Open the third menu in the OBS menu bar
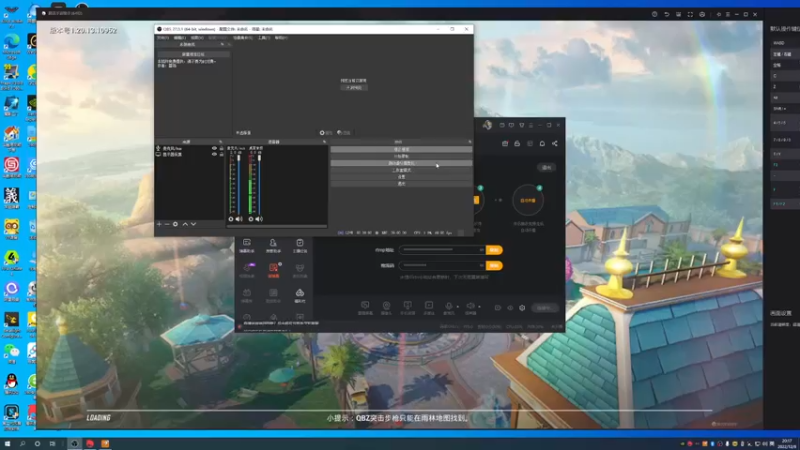The image size is (800, 450). 197,38
